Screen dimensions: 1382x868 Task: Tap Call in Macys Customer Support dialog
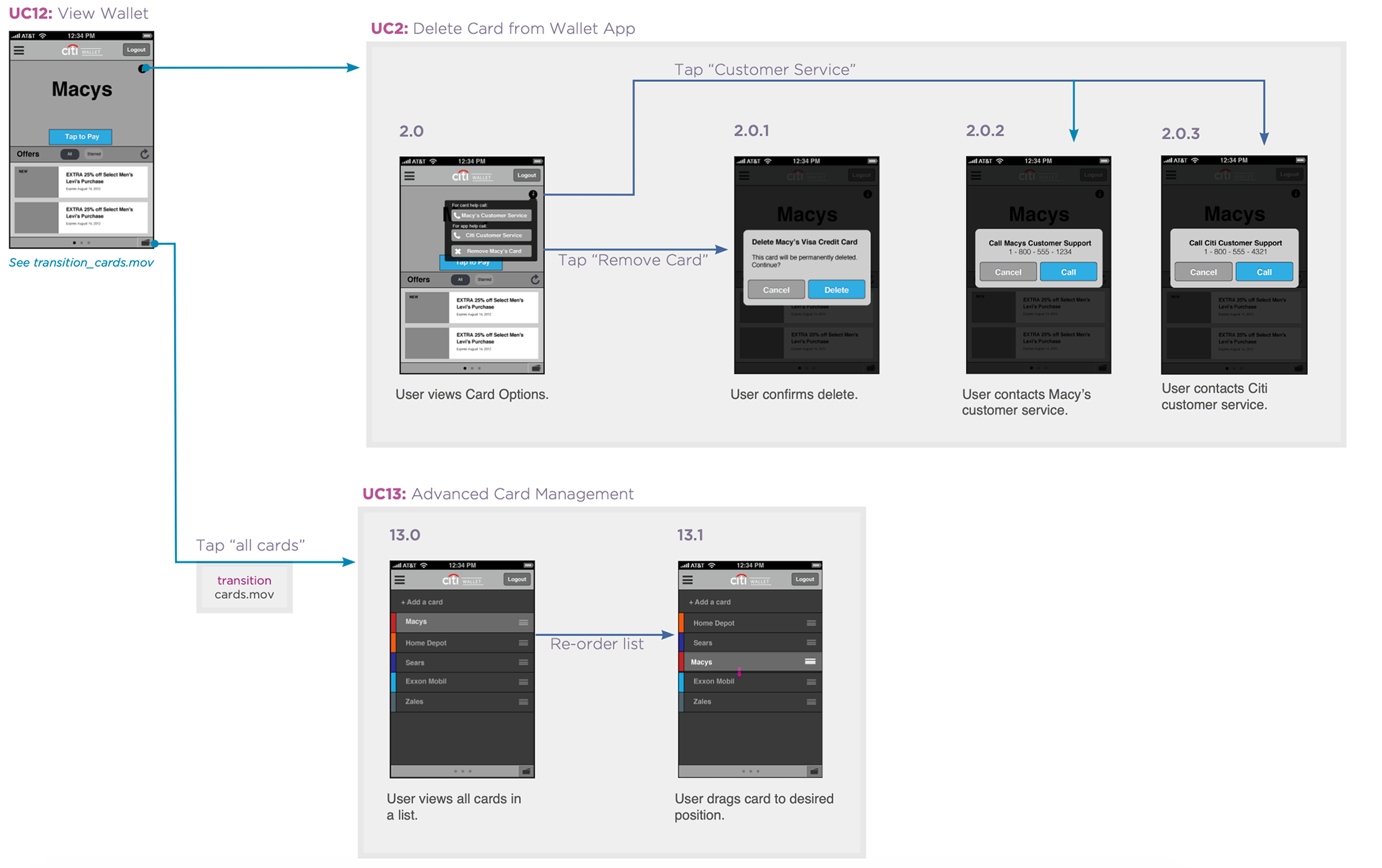coord(1068,272)
